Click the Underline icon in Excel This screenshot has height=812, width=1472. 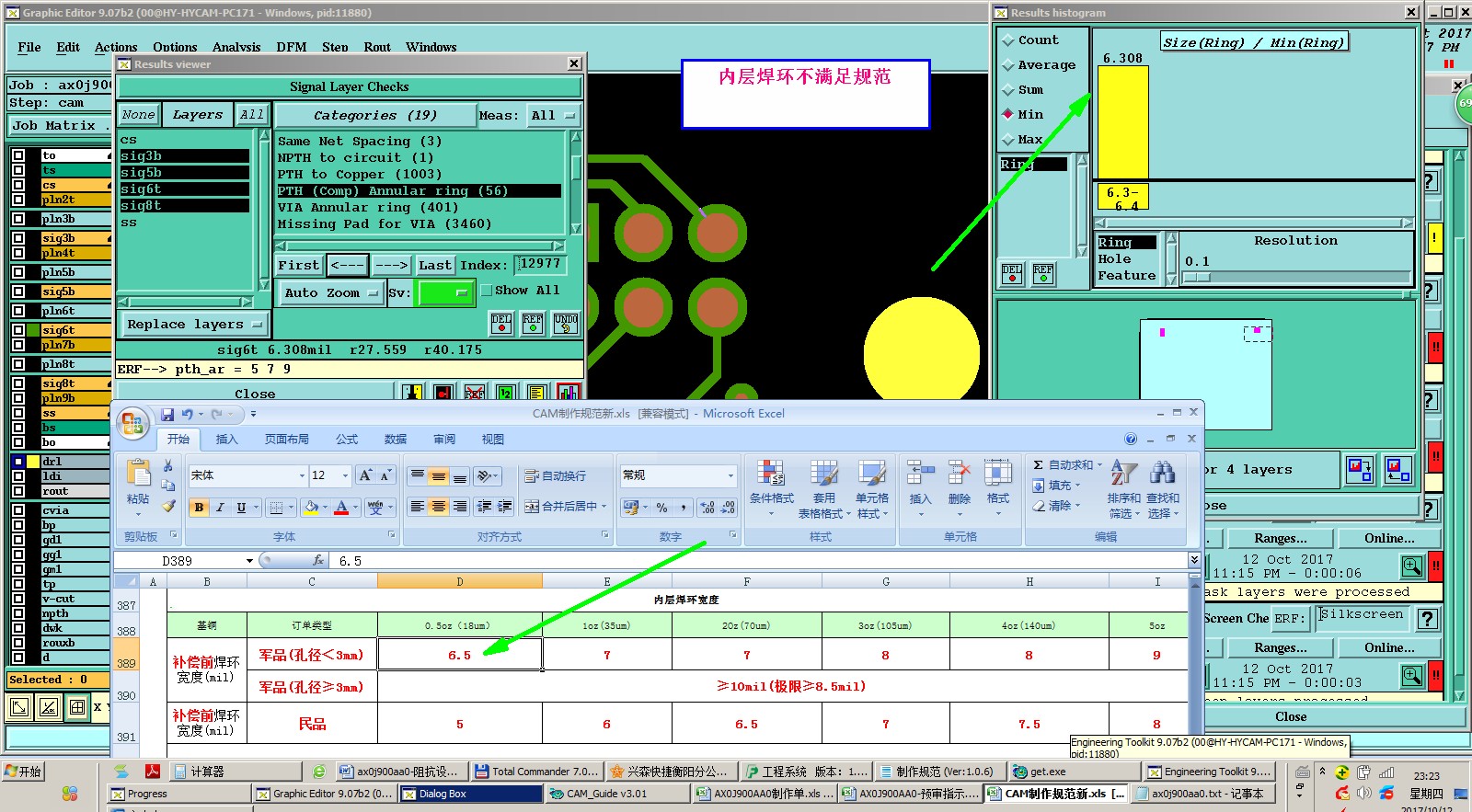[241, 507]
